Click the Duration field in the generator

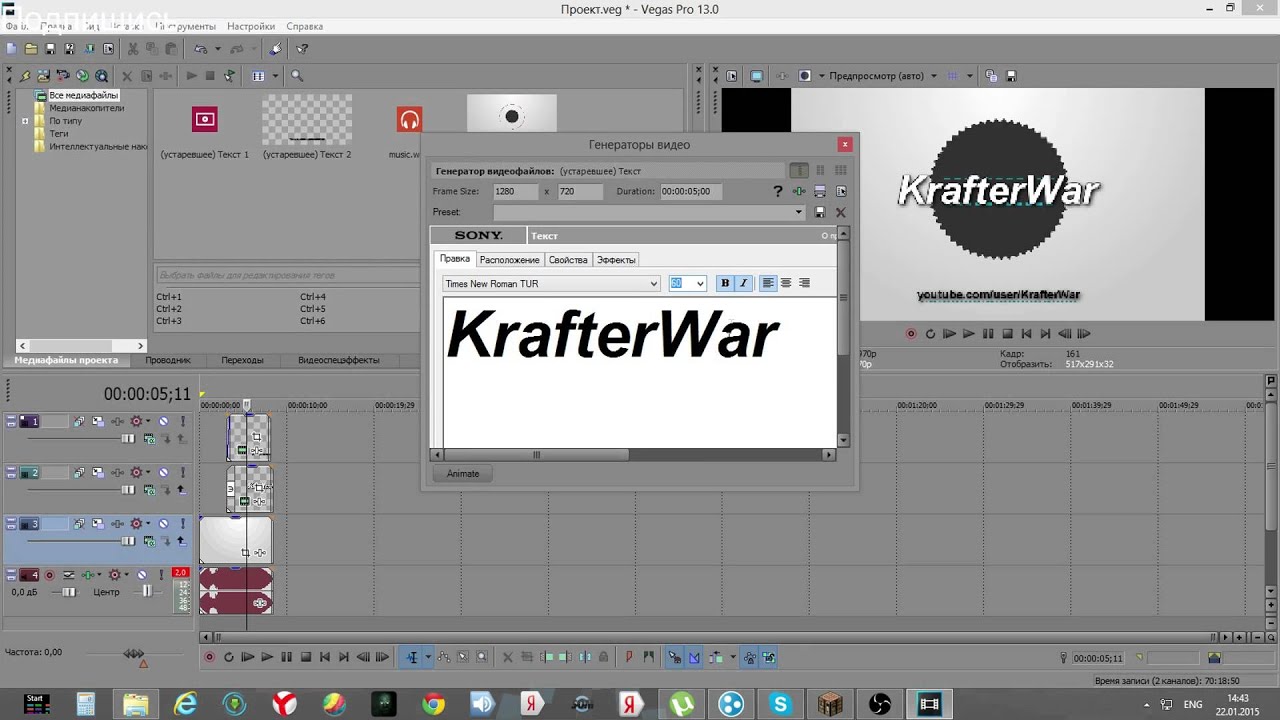(689, 191)
